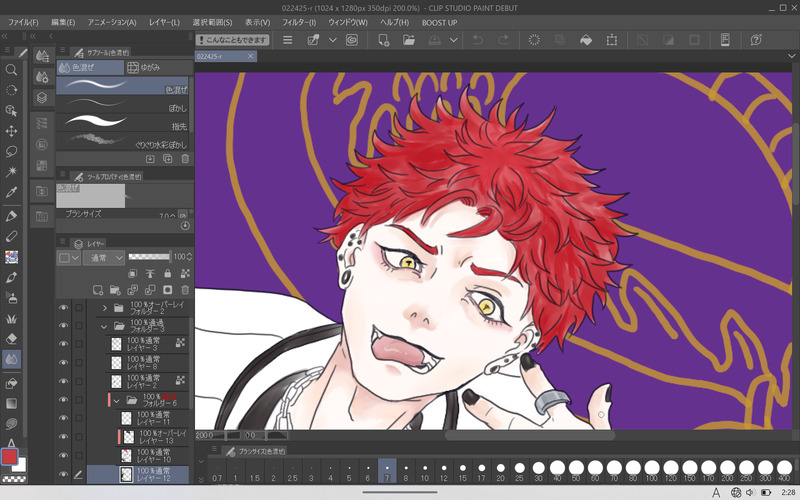This screenshot has height=500, width=800.
Task: Toggle lock transparent pixels checker icon
Action: 185,274
